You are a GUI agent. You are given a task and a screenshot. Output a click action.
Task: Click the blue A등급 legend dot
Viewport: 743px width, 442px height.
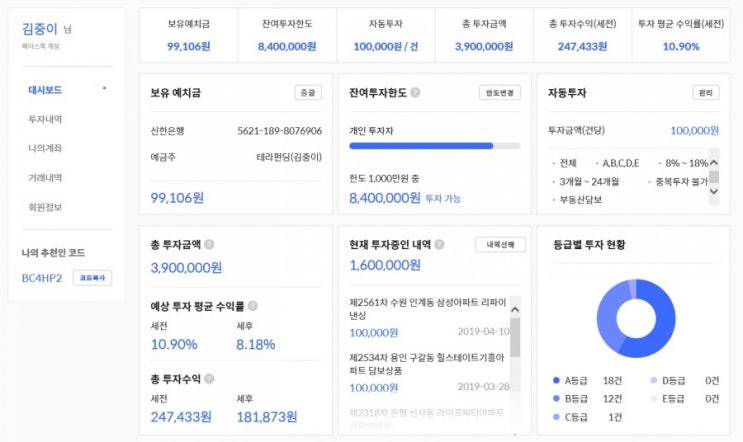(x=556, y=381)
